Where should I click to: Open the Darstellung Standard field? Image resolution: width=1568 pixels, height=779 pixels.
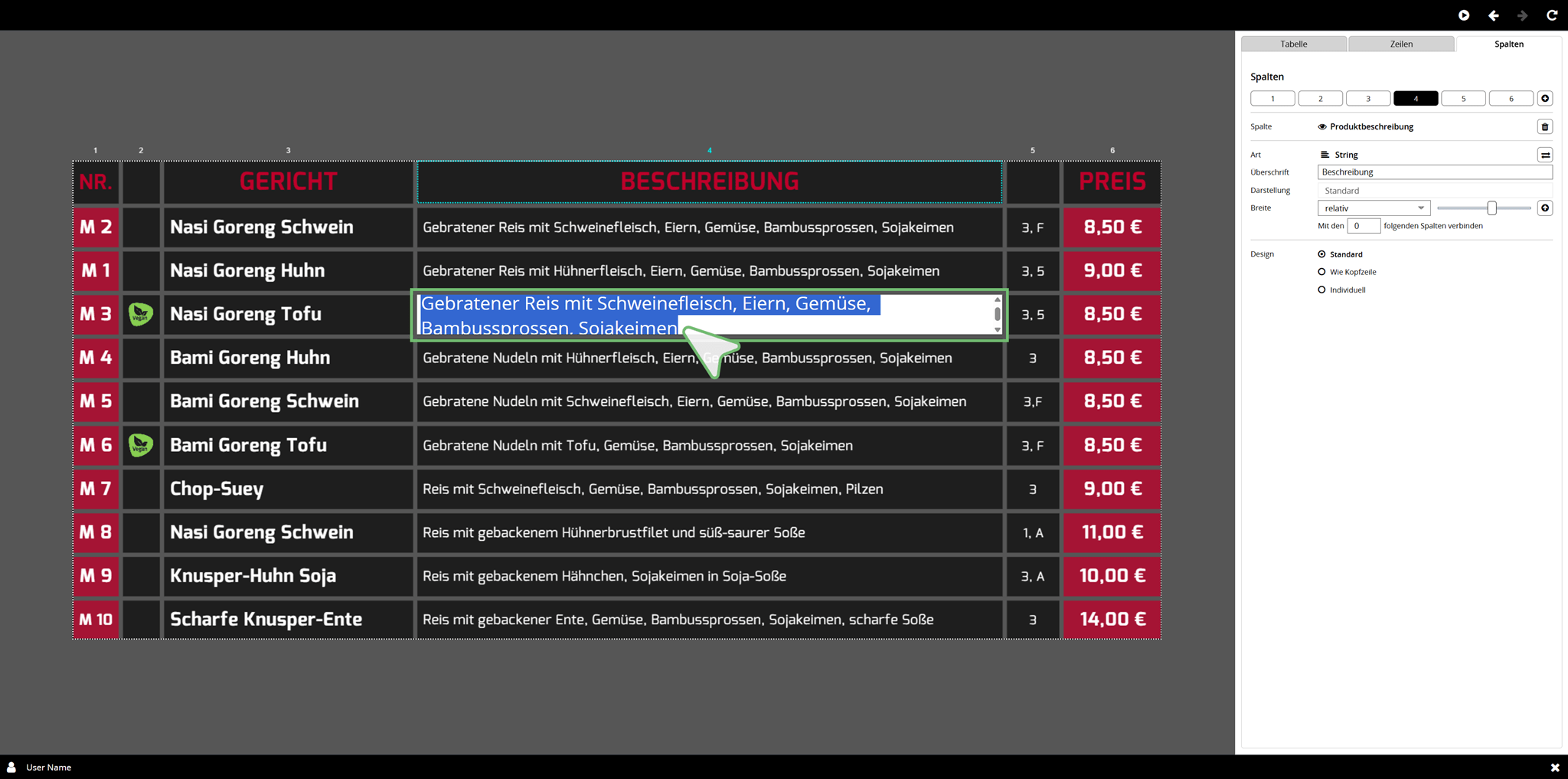pyautogui.click(x=1434, y=191)
